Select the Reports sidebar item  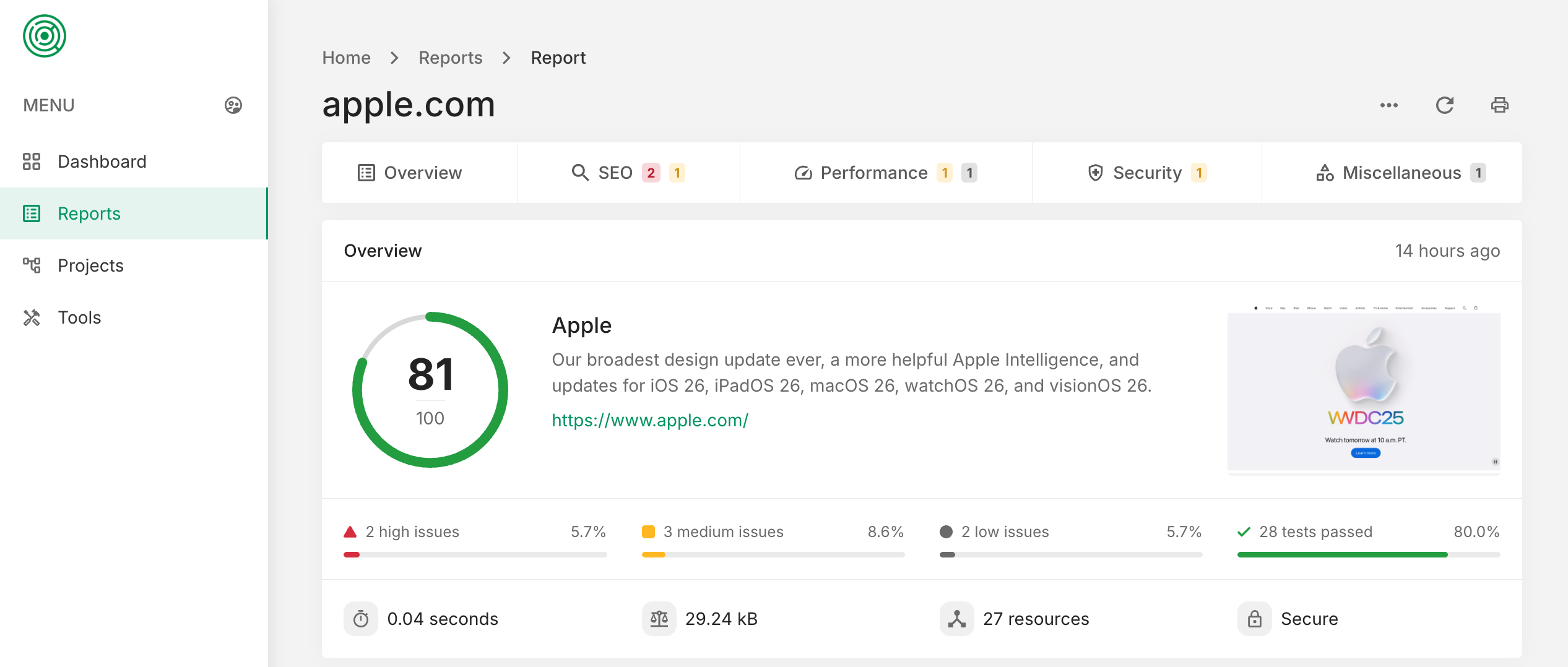click(x=134, y=213)
